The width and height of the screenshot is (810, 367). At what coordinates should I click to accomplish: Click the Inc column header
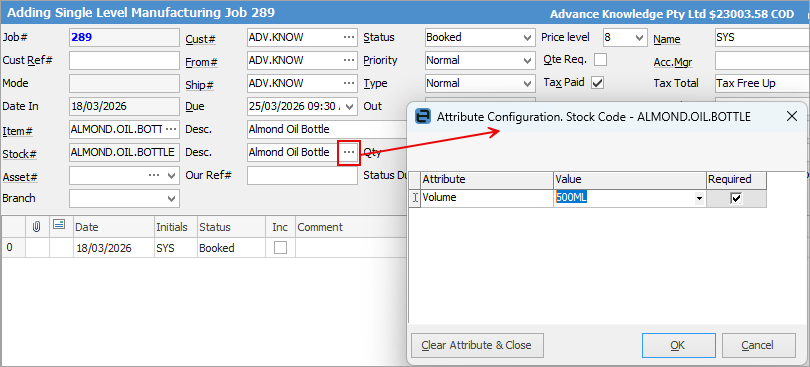point(282,227)
